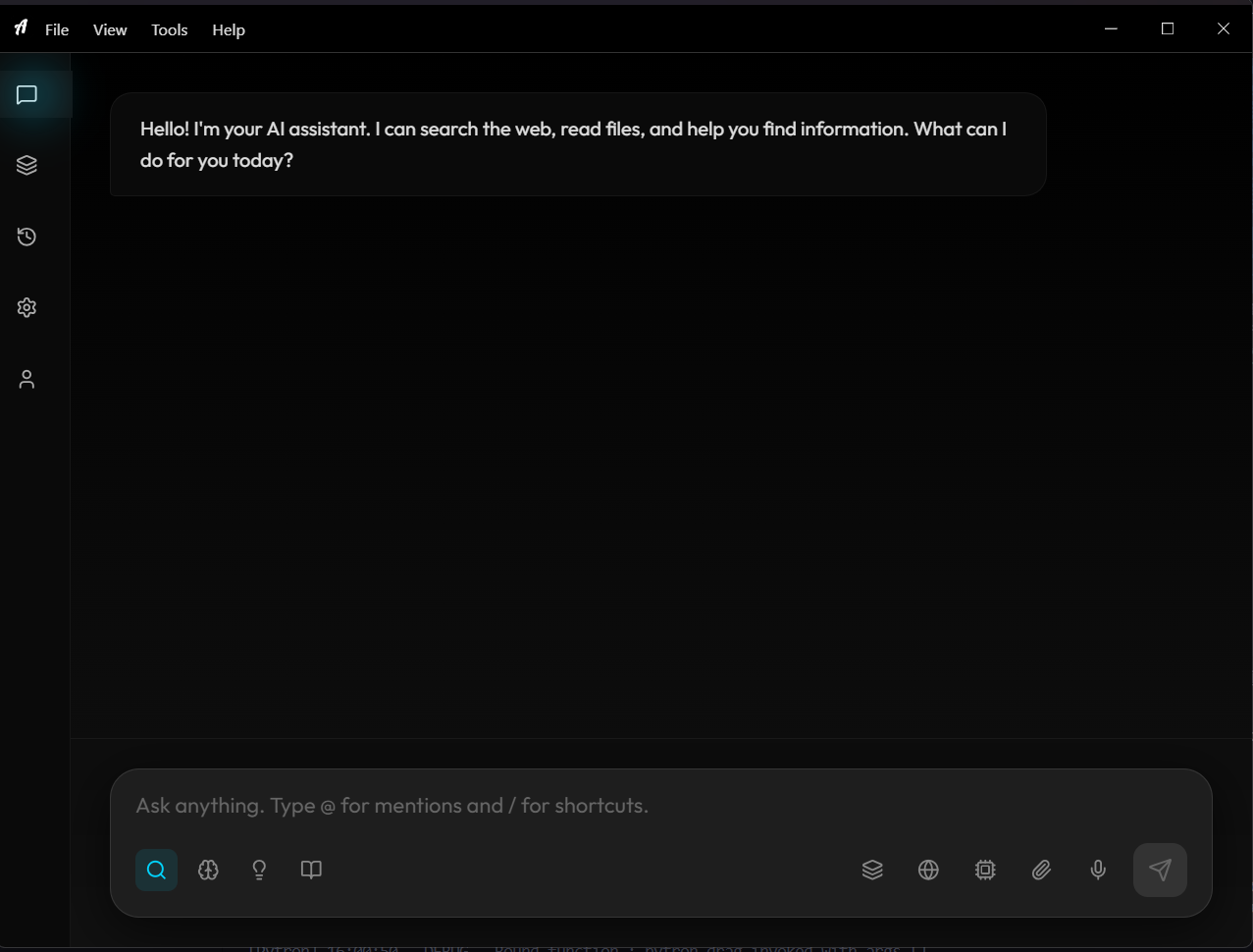The height and width of the screenshot is (952, 1253).
Task: Open the knowledge stack panel in sidebar
Action: (x=26, y=164)
